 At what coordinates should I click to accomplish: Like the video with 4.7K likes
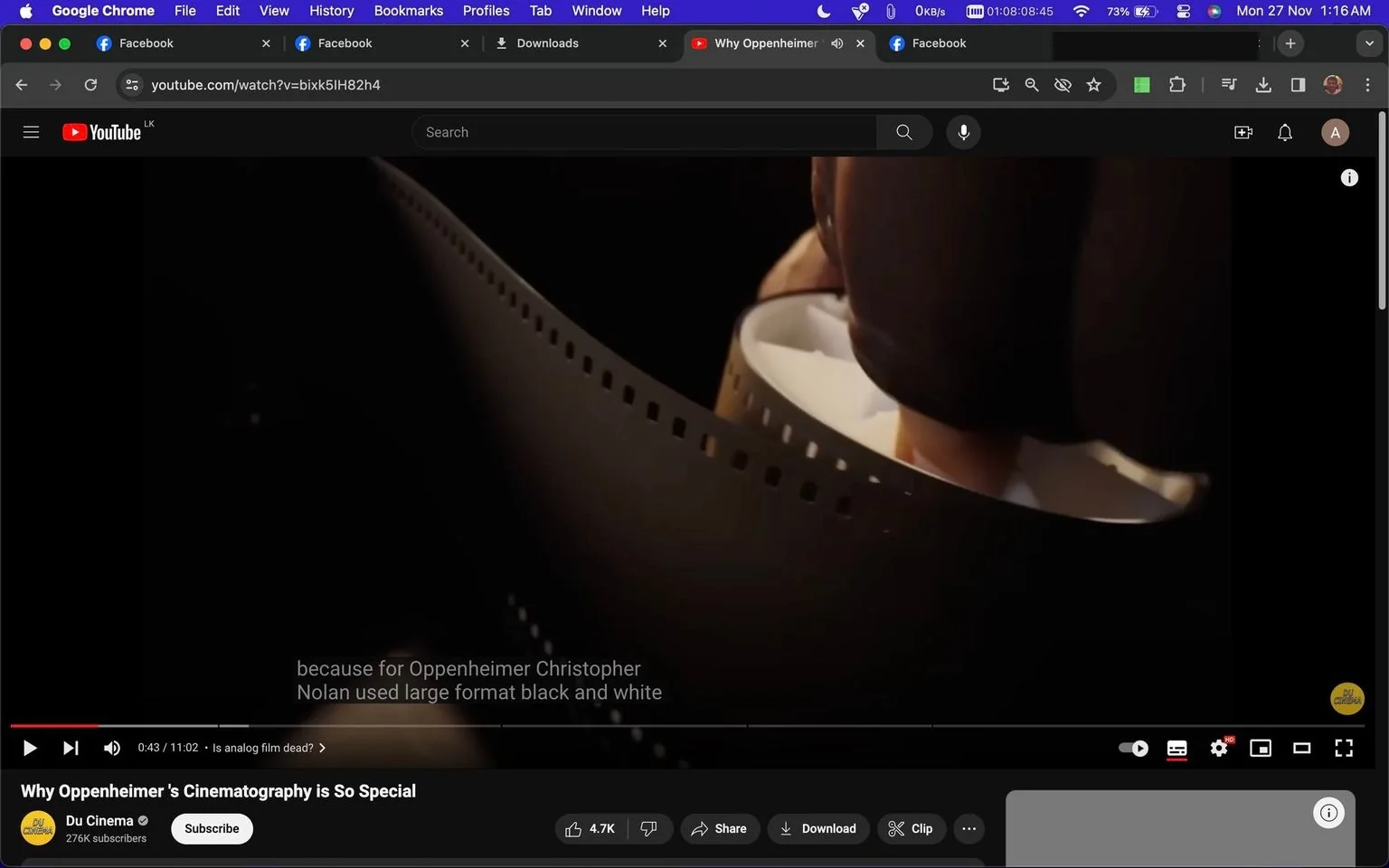click(x=591, y=829)
